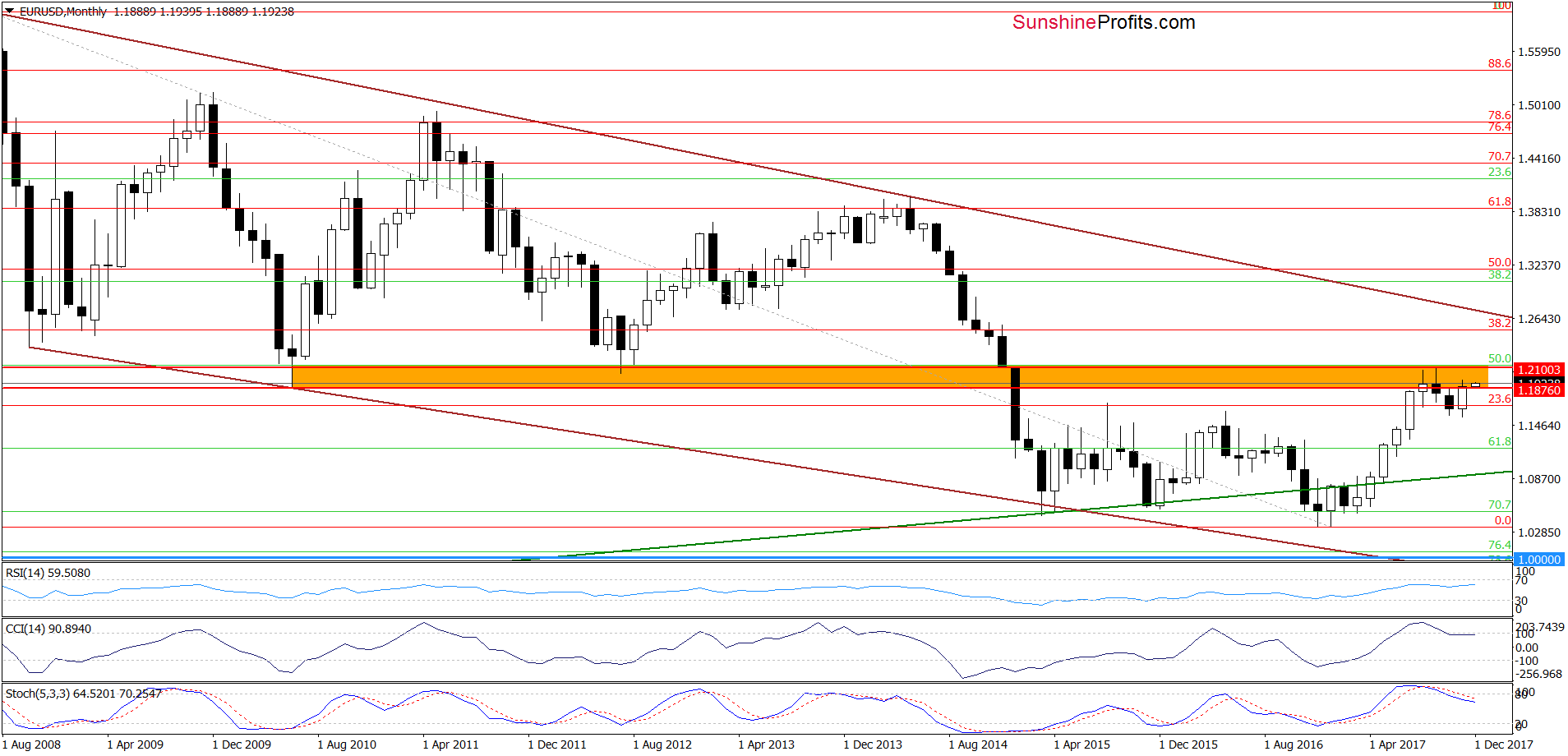The image size is (1568, 756).
Task: Select the EURUSD,Monthly chart title text
Action: click(x=63, y=12)
